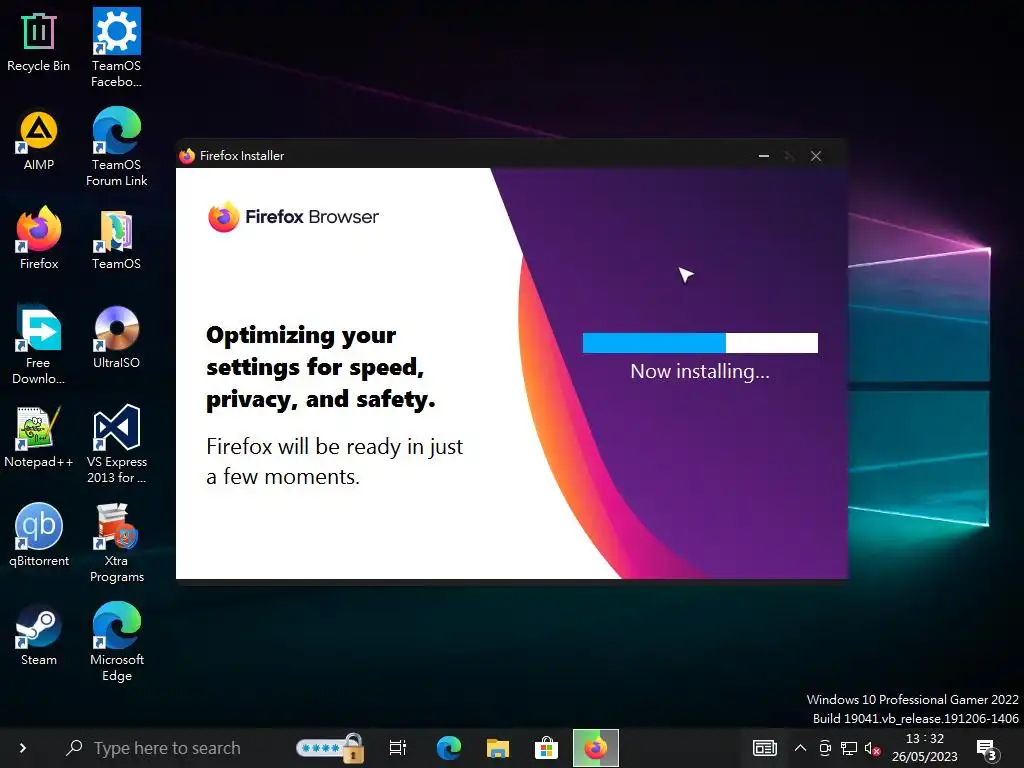Click the installation progress bar
The height and width of the screenshot is (768, 1024).
click(700, 343)
